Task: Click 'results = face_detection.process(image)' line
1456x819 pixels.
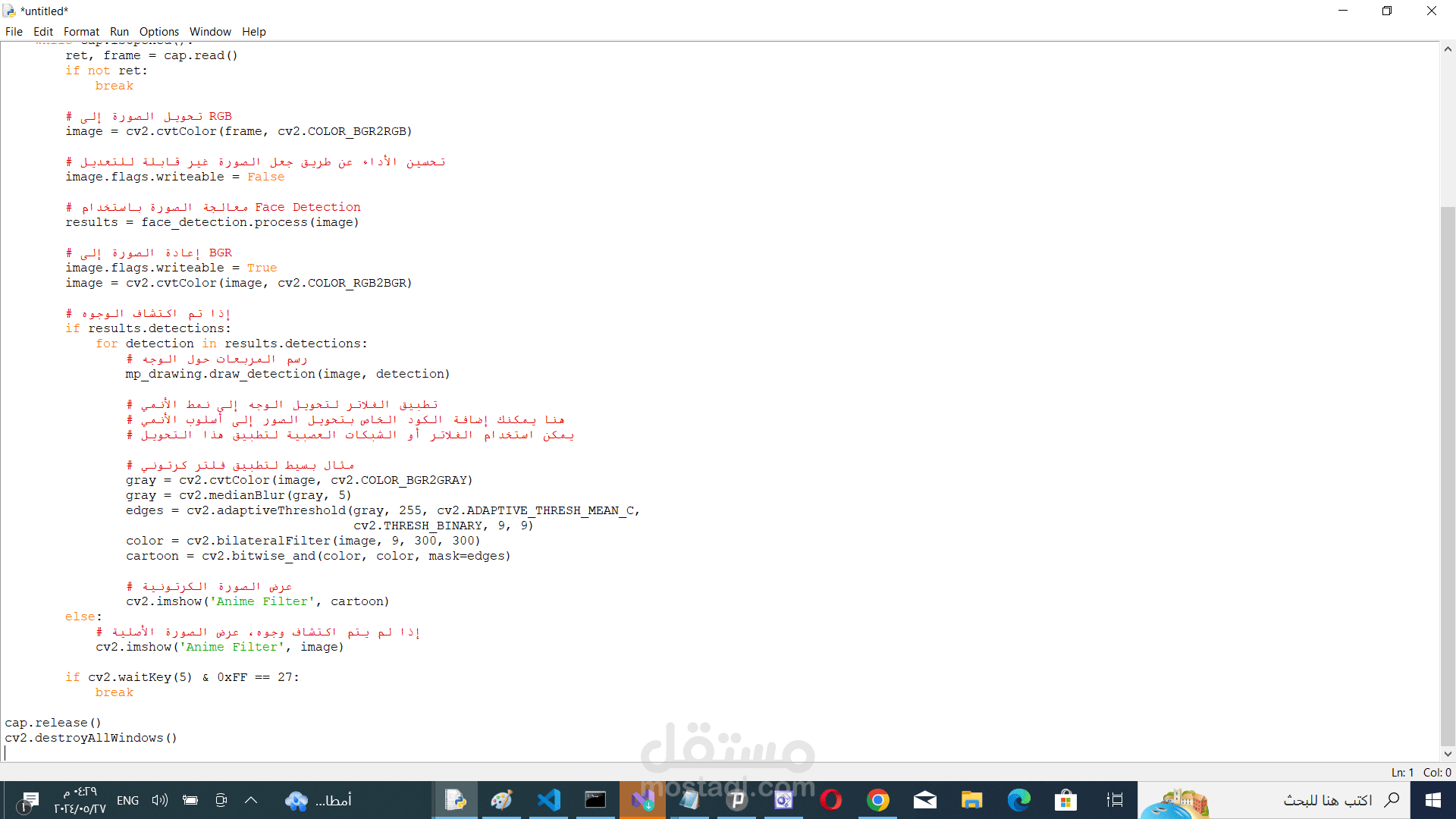Action: 212,222
